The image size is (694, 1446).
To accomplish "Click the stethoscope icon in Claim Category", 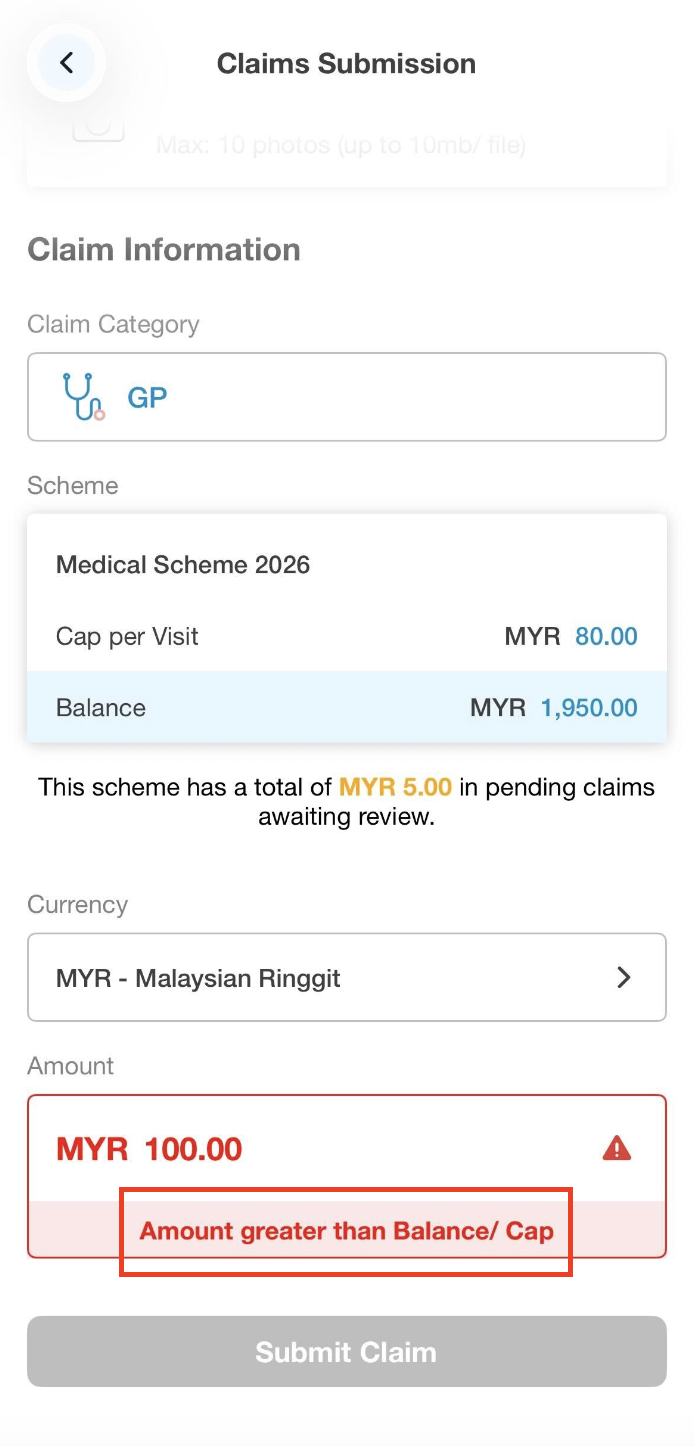I will click(x=83, y=396).
